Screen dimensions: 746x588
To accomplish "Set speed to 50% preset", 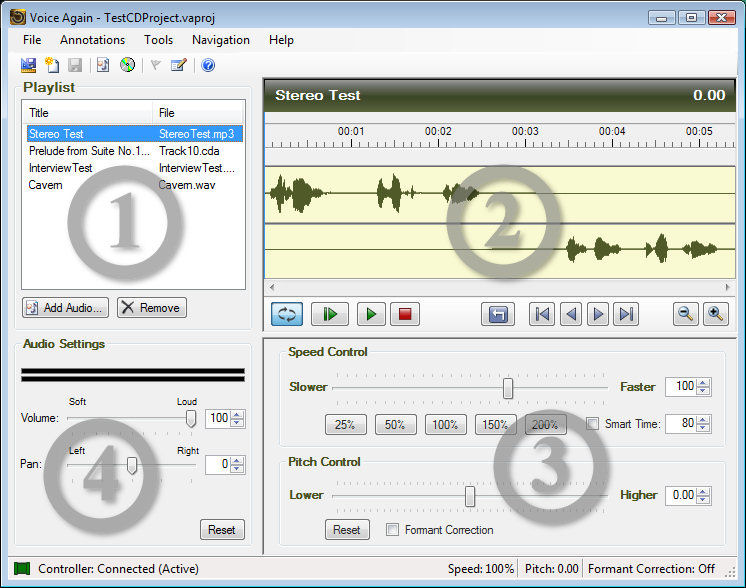I will pos(395,424).
